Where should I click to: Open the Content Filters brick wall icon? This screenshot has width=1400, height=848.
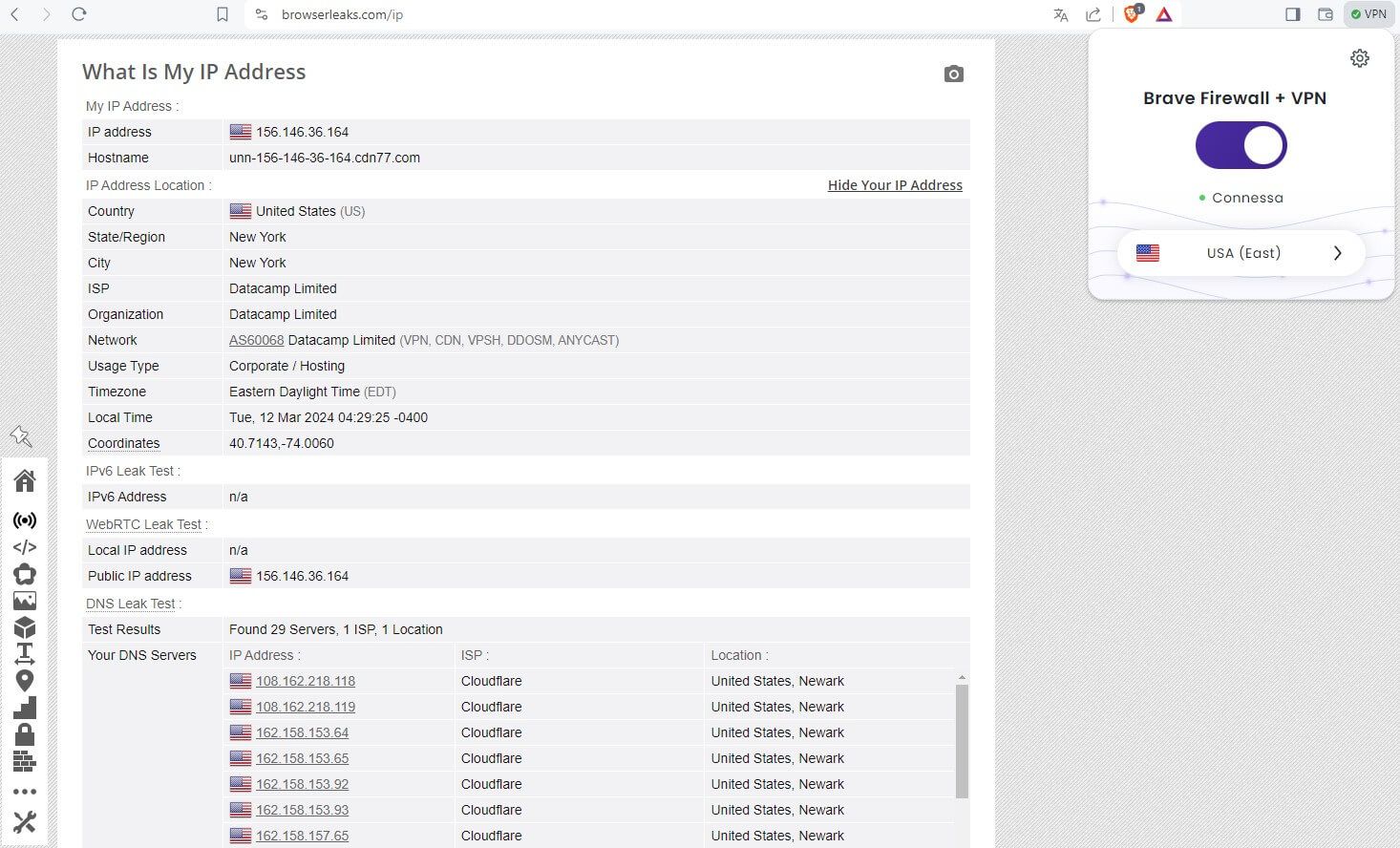pos(25,761)
